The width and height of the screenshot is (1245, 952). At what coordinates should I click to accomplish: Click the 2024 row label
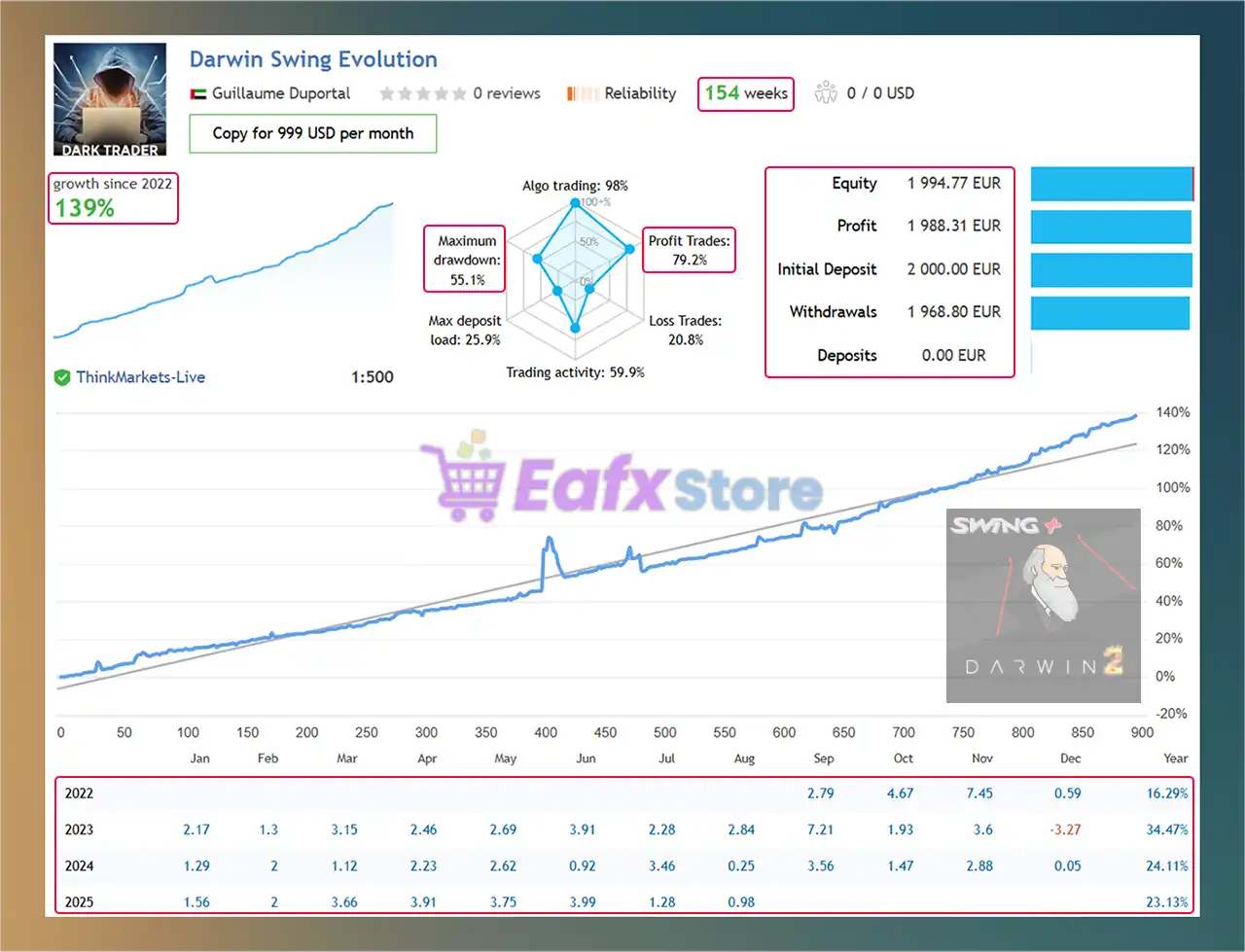[79, 866]
